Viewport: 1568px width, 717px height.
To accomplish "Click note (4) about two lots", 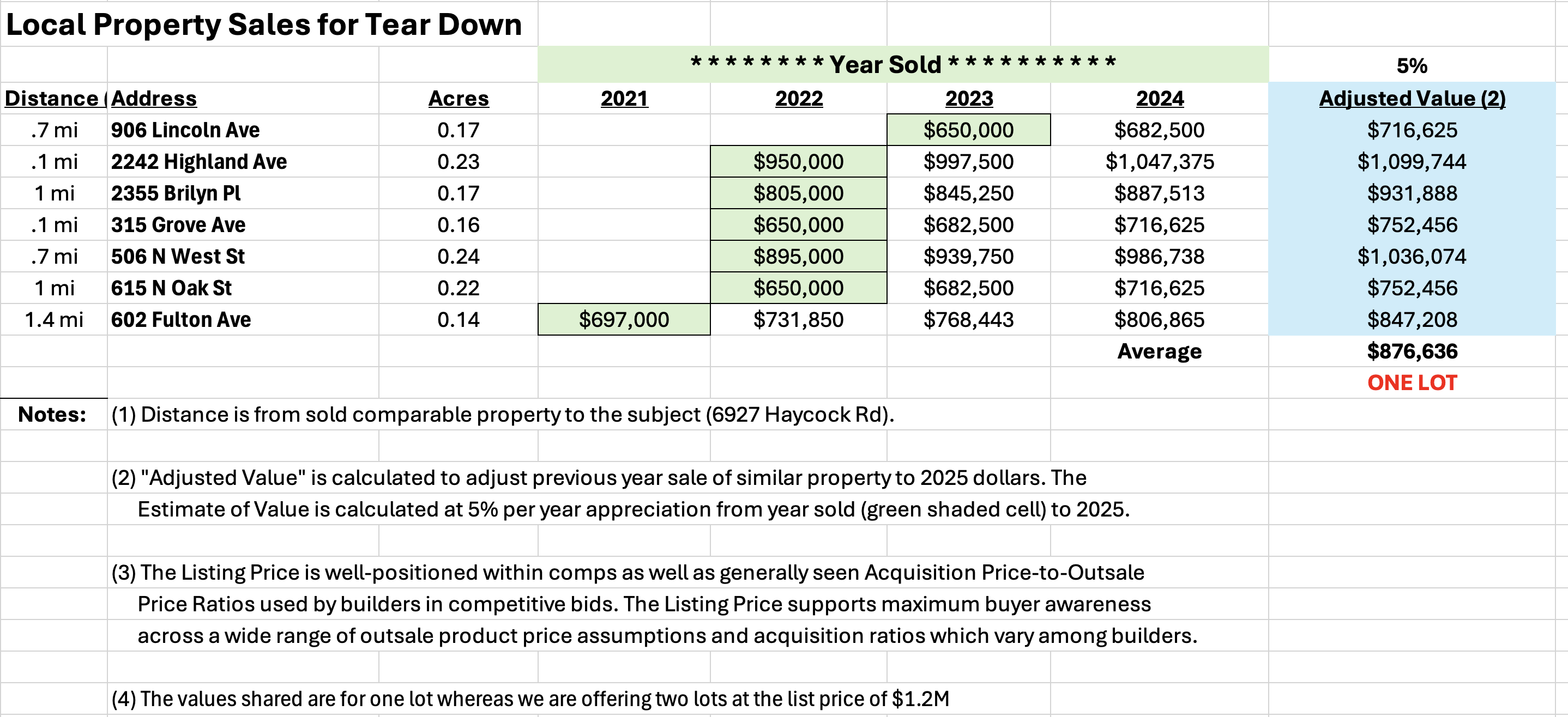I will [x=529, y=700].
